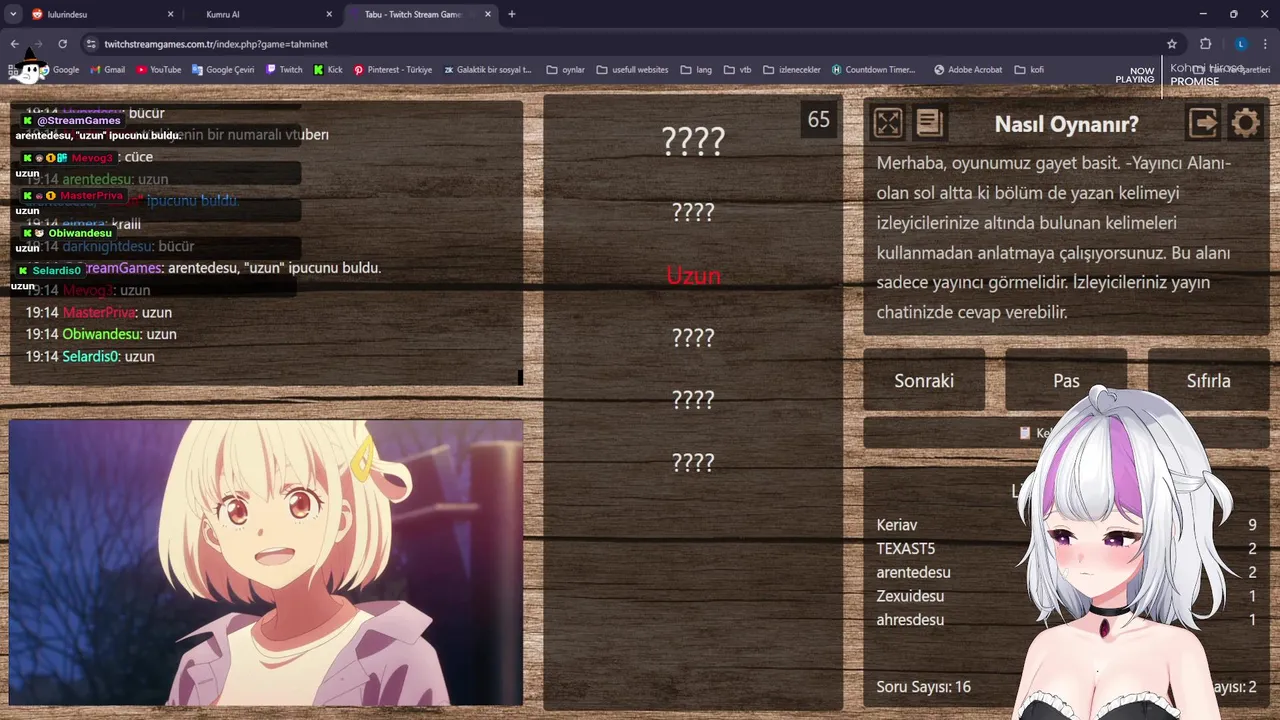Expand the oynlar bookmarks folder
Image resolution: width=1280 pixels, height=720 pixels.
coord(566,70)
